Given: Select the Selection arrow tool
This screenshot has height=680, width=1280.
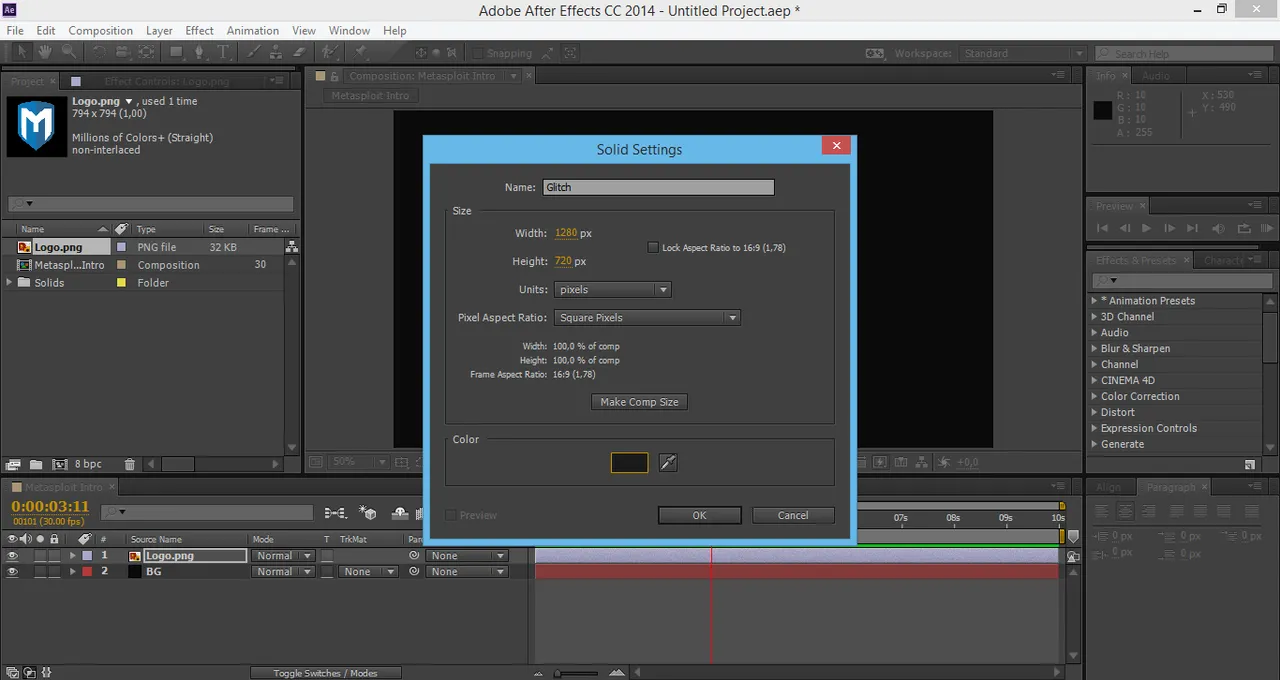Looking at the screenshot, I should [22, 52].
